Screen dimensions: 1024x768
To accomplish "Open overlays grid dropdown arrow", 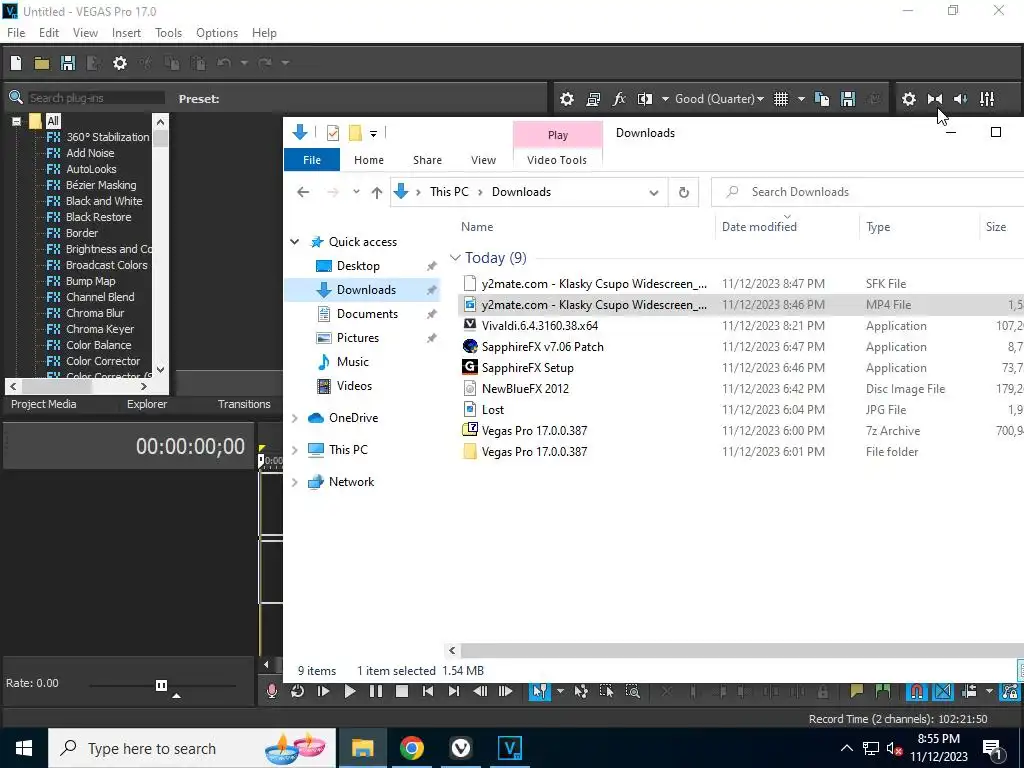I will (x=801, y=99).
